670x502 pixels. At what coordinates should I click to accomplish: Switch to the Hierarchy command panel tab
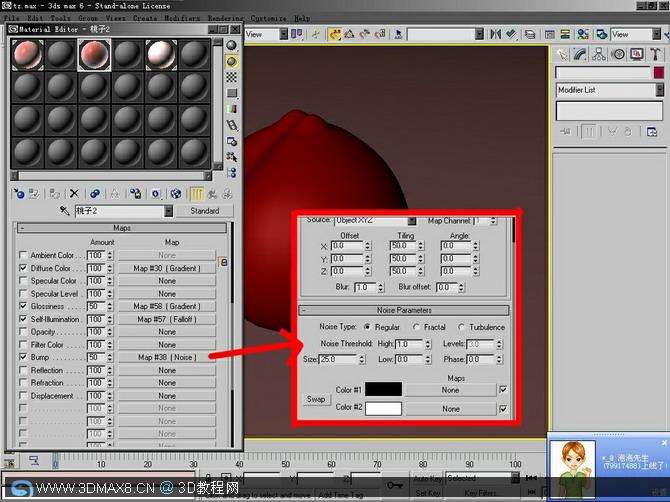(599, 54)
